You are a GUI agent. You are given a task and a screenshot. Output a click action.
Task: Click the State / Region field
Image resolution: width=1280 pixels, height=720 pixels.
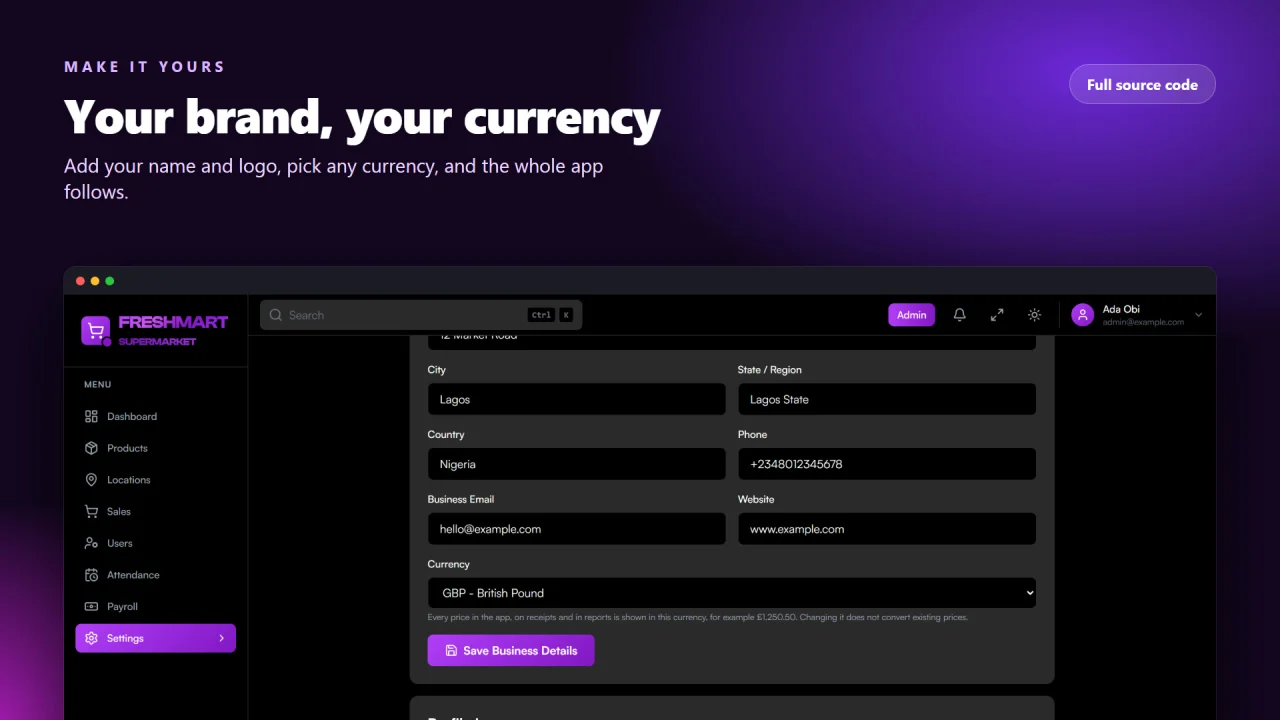point(887,399)
